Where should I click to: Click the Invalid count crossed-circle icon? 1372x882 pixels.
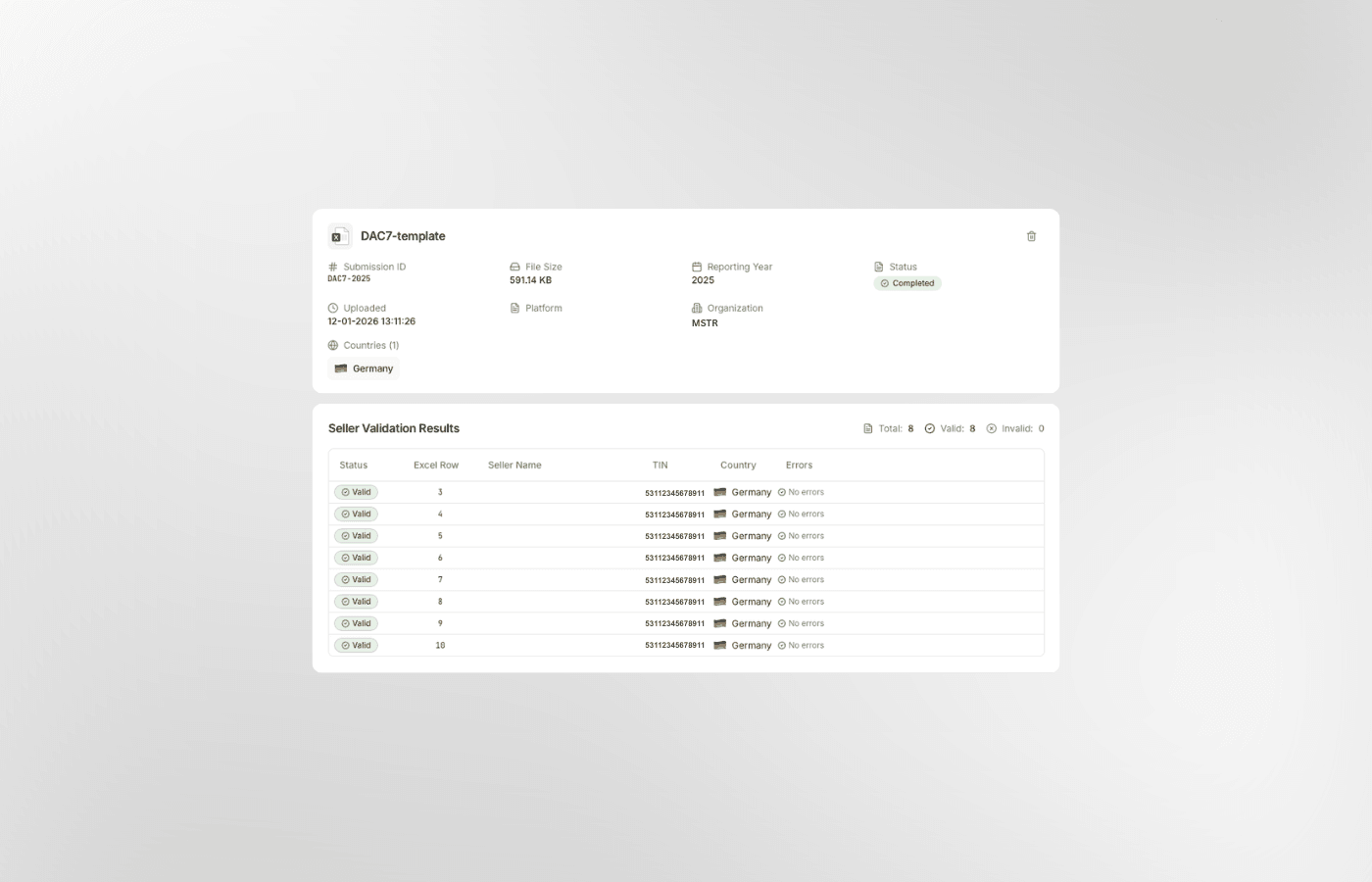pos(989,428)
